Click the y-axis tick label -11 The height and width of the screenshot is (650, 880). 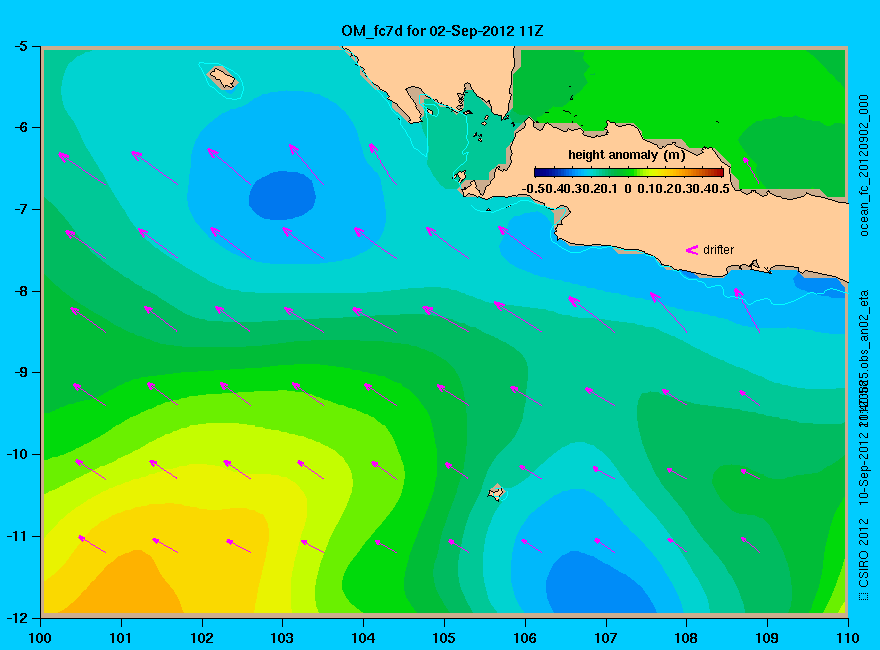(17, 536)
